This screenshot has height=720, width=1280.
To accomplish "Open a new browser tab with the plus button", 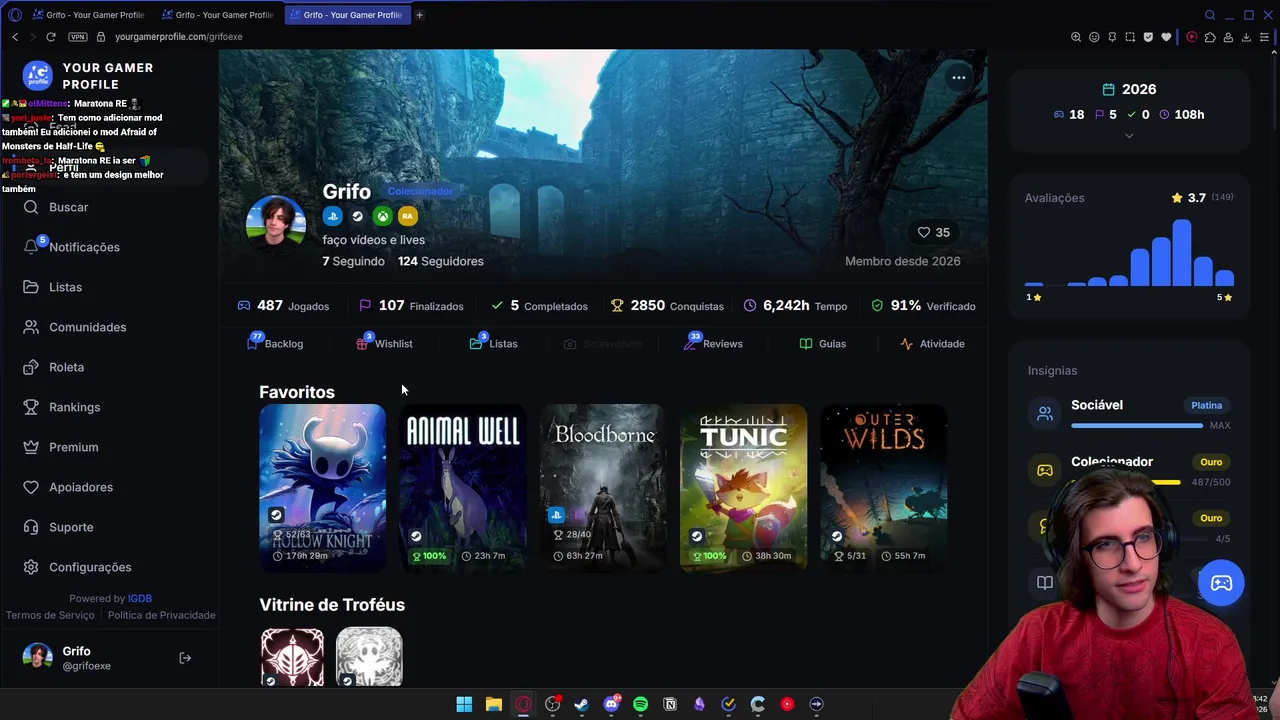I will tap(419, 15).
